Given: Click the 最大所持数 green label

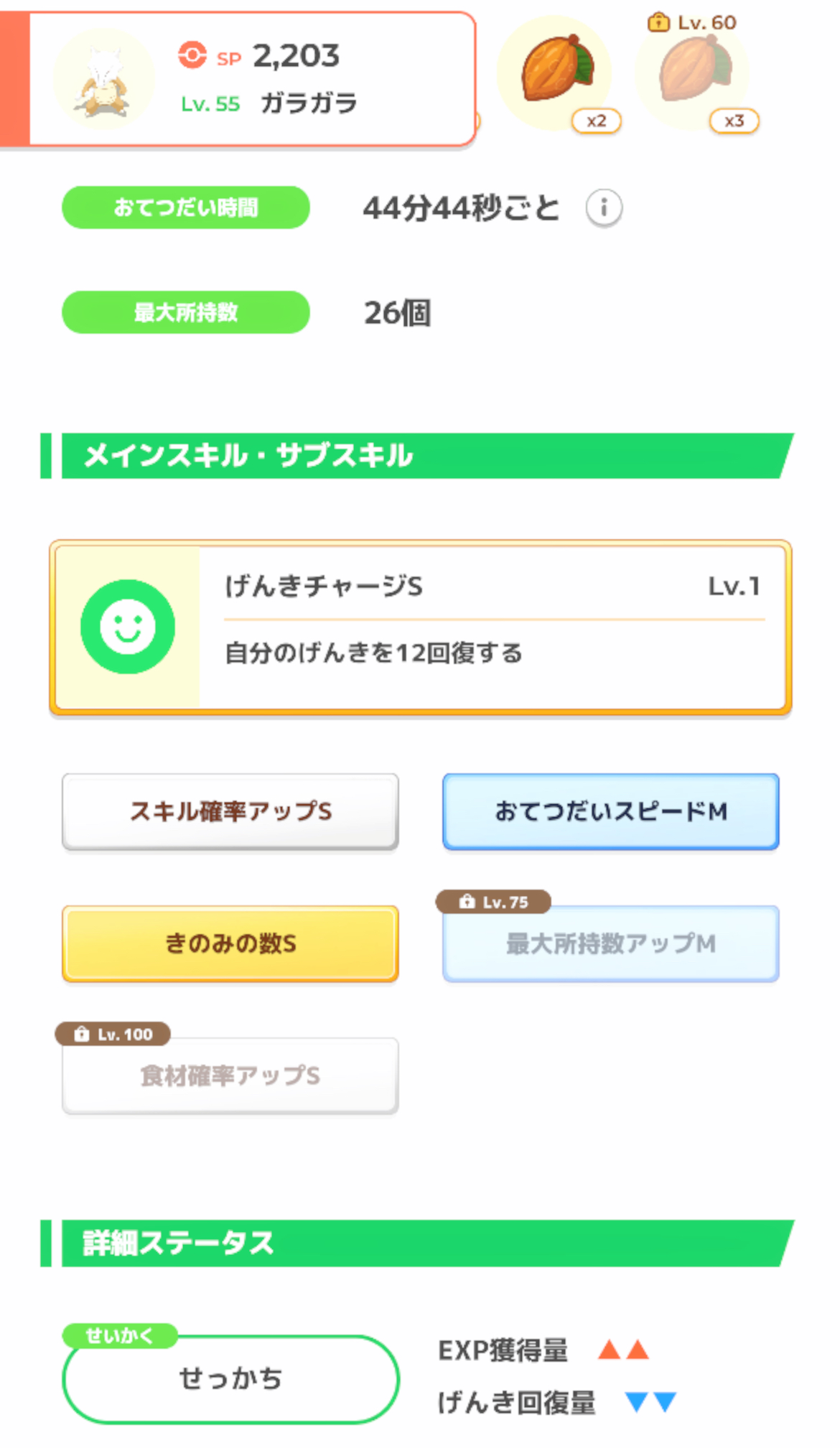Looking at the screenshot, I should (x=186, y=312).
